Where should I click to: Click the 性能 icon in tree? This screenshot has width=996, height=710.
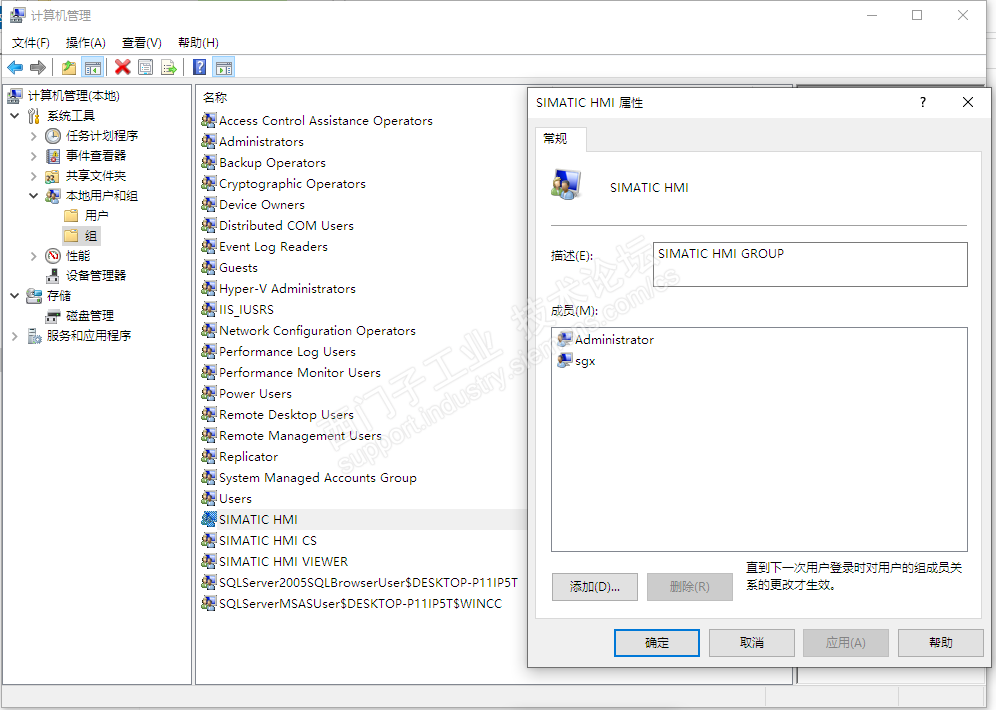(53, 256)
